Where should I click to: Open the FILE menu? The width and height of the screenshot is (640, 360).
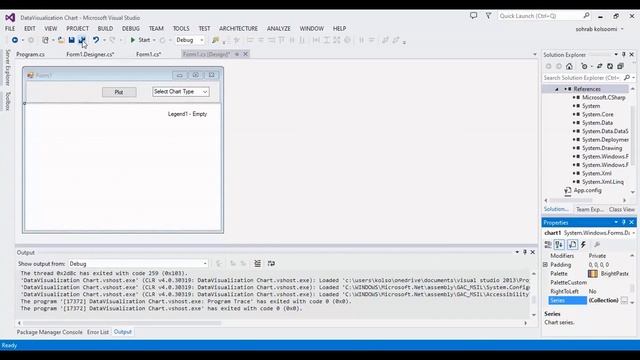(10, 29)
